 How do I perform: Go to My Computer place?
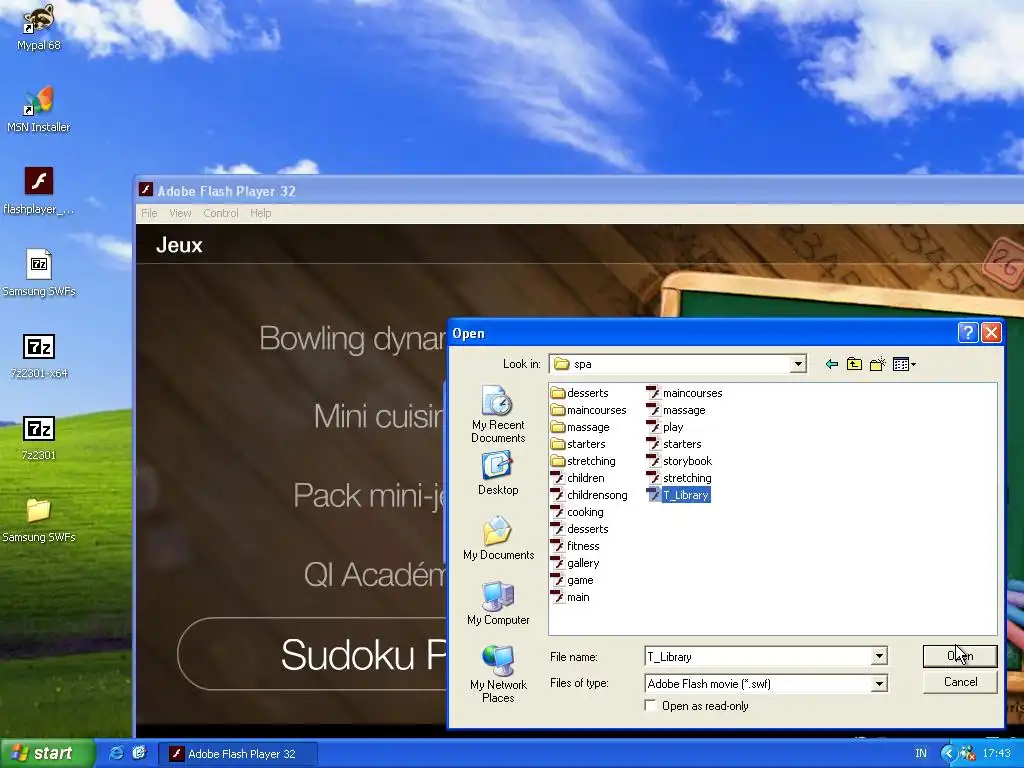coord(498,604)
